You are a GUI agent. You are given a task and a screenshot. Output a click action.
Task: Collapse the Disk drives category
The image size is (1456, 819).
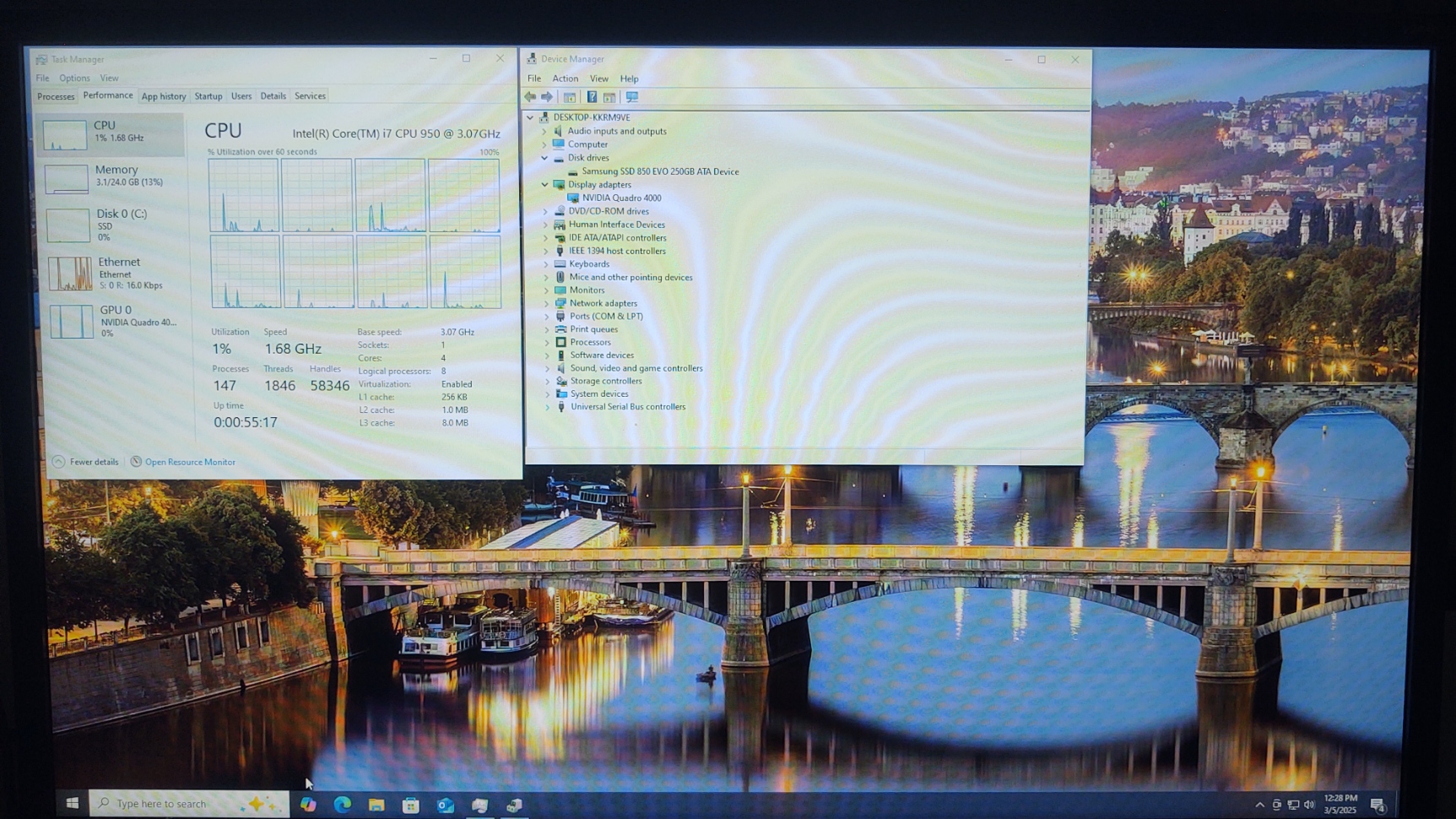click(544, 158)
